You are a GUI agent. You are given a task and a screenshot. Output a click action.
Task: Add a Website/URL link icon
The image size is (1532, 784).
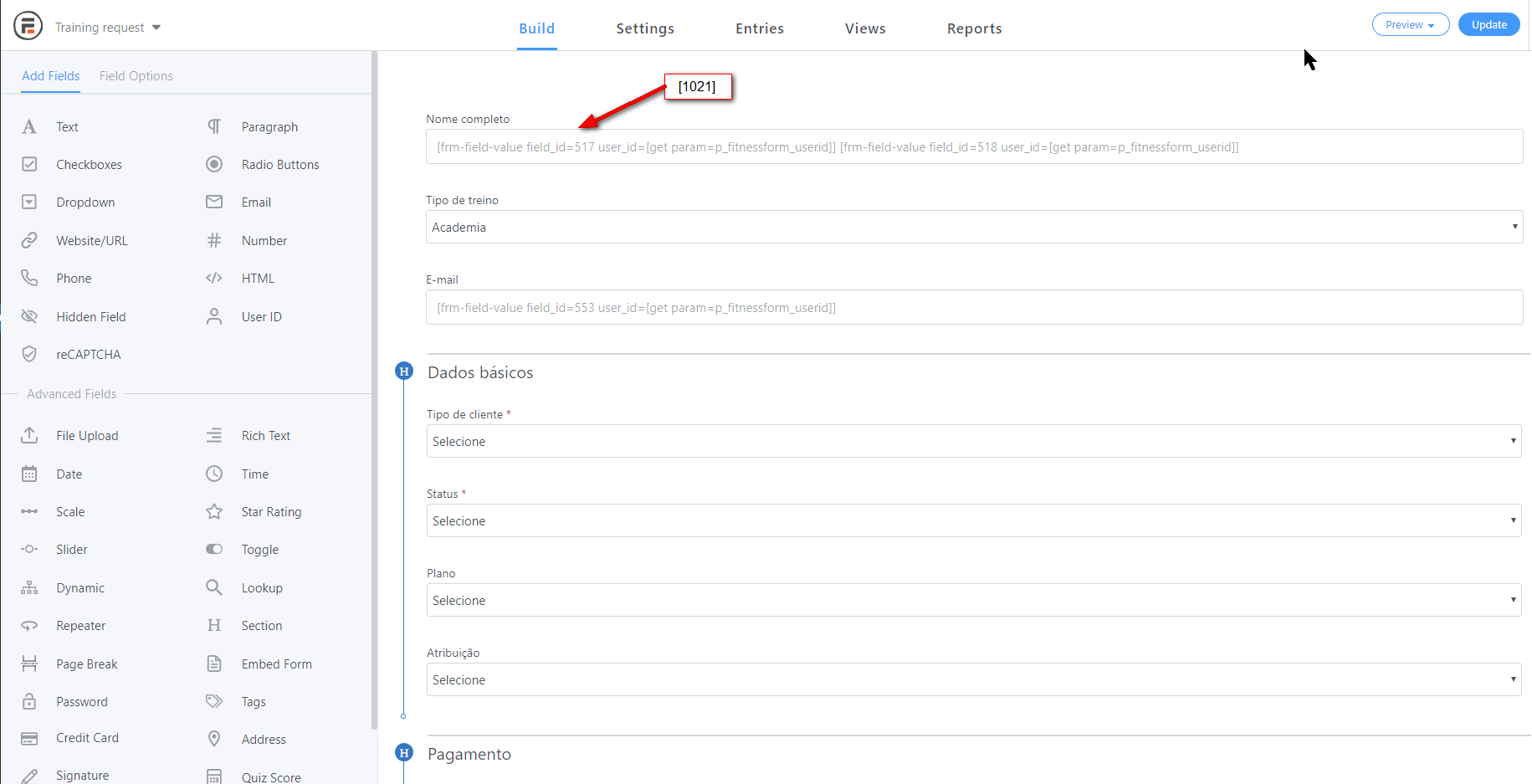point(29,240)
